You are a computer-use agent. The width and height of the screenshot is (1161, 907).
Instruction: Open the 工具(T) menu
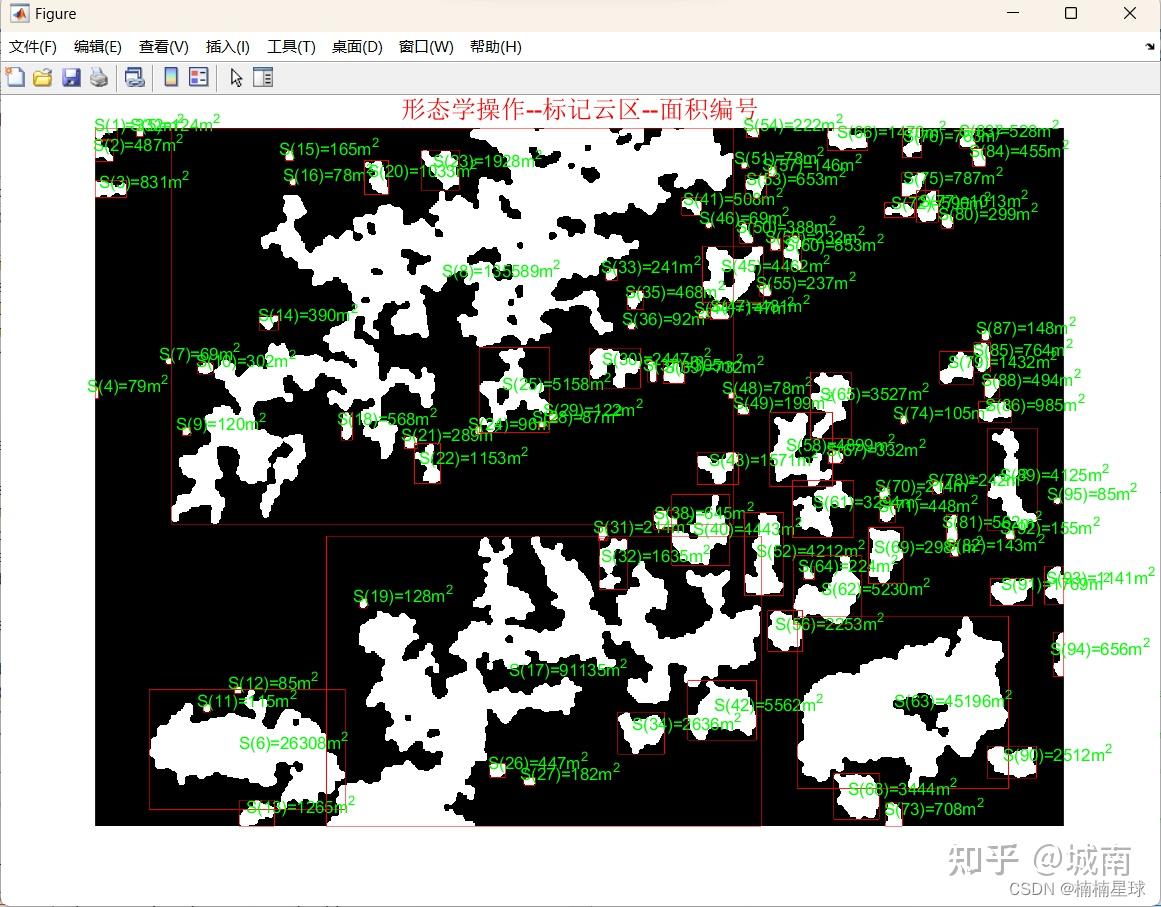[x=290, y=46]
